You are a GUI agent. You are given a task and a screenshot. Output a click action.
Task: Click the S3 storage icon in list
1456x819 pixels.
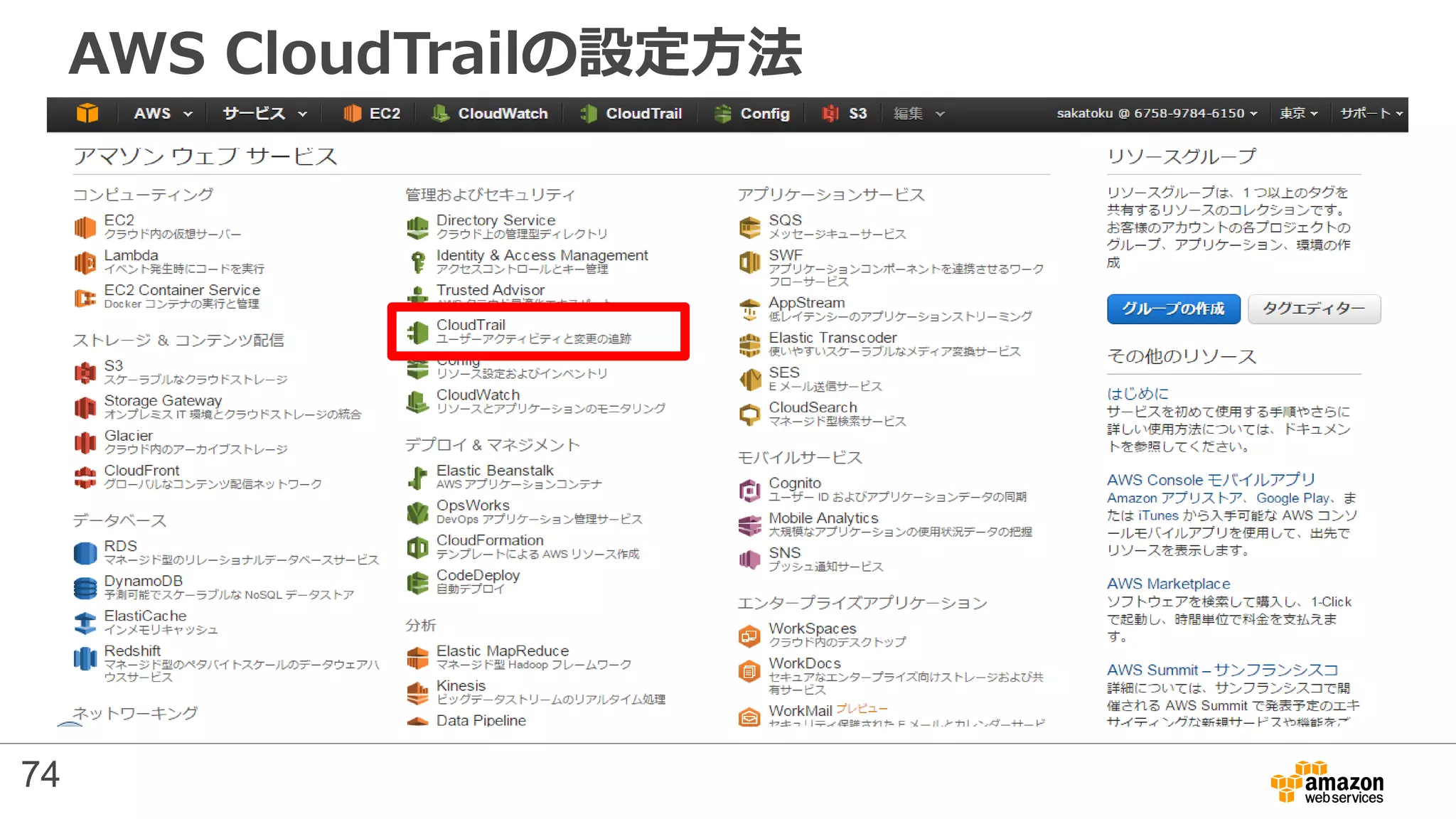click(x=85, y=372)
